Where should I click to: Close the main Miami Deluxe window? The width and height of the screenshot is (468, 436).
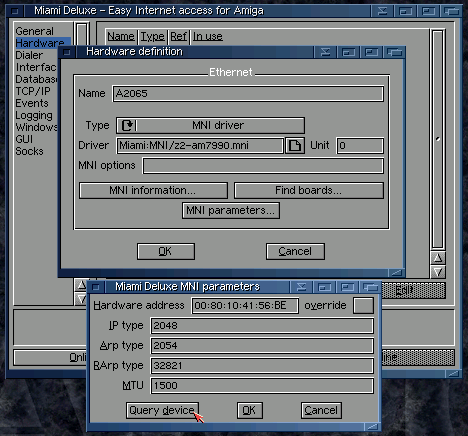15,11
